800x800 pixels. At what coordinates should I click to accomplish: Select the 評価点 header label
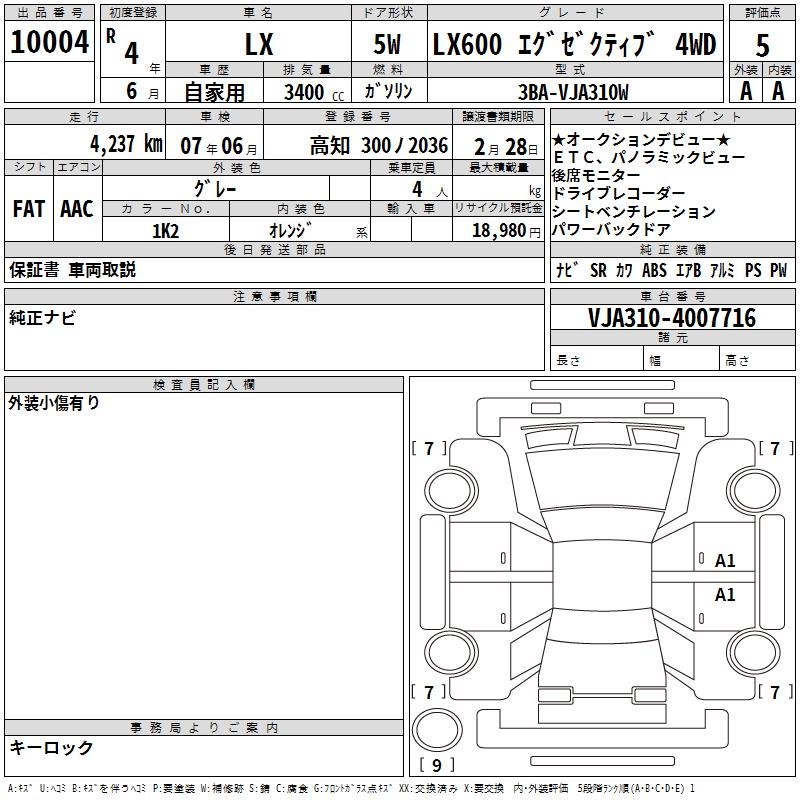(x=762, y=13)
